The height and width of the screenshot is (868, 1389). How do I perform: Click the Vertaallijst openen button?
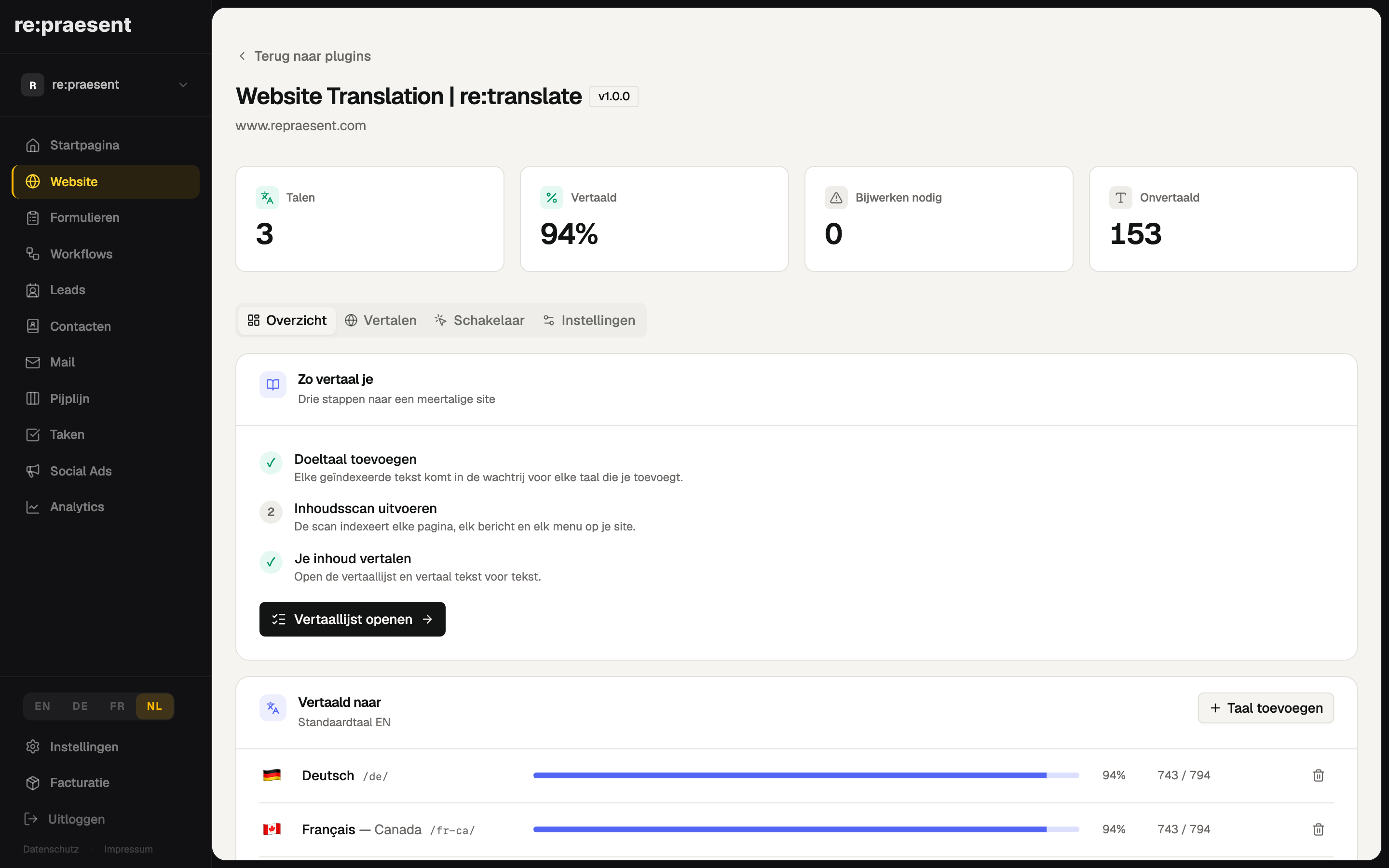point(353,619)
